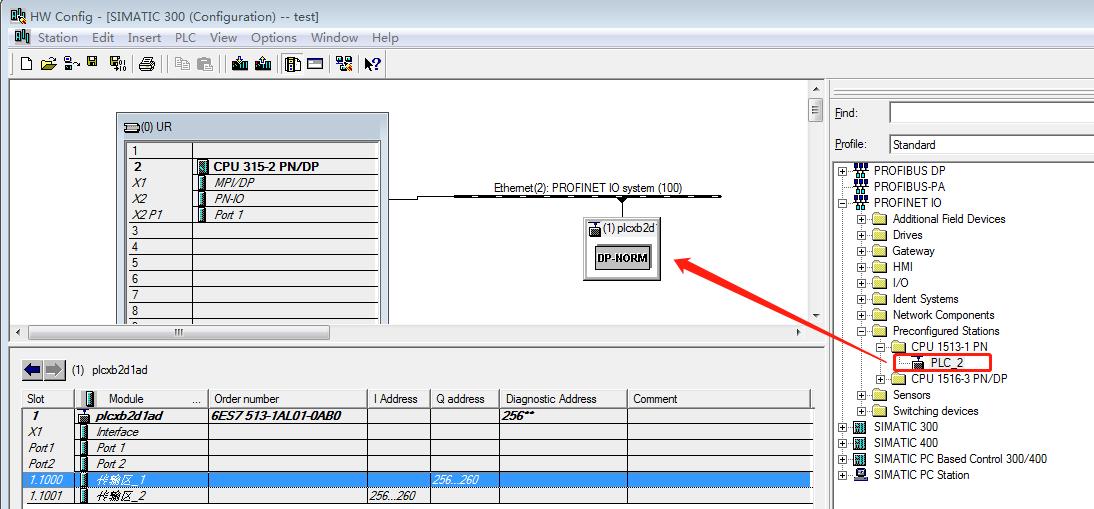
Task: Collapse the Preconfigured Stations folder
Action: click(x=862, y=331)
